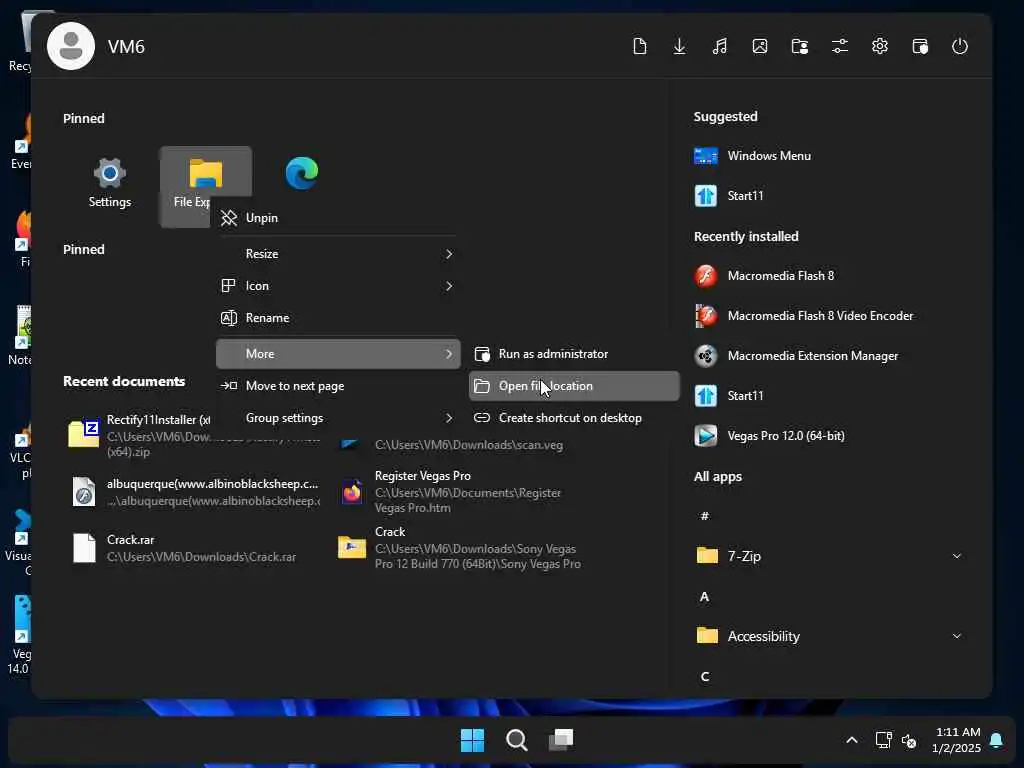Open the Group settings submenu
Image resolution: width=1024 pixels, height=768 pixels.
(x=338, y=418)
